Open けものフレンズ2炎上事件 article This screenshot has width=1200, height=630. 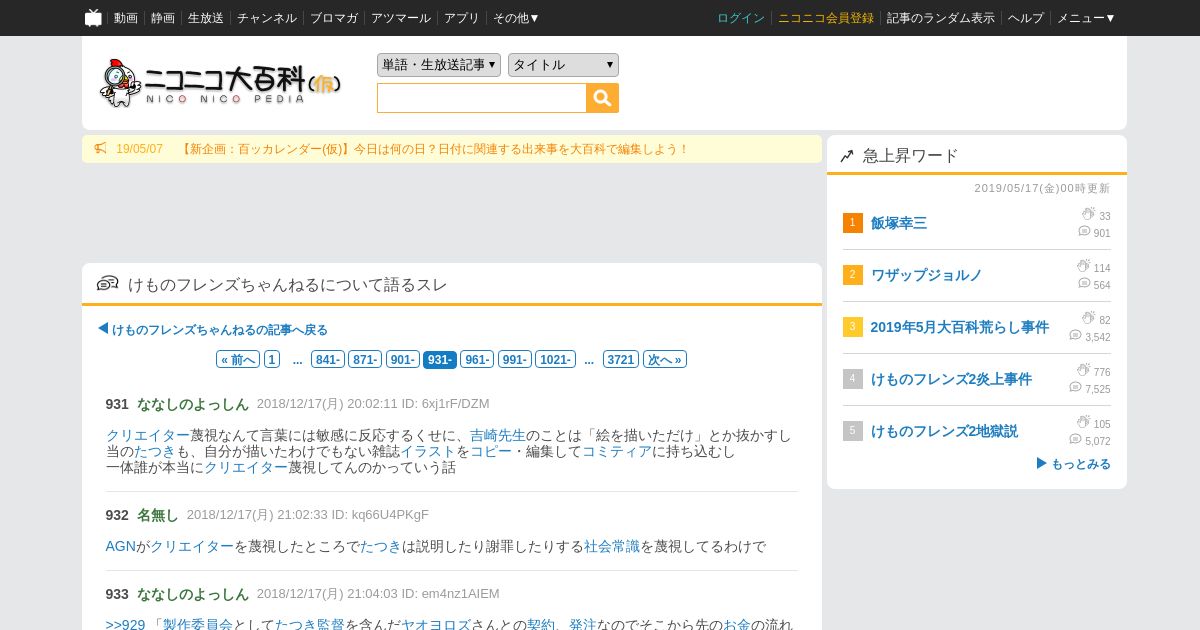[x=951, y=379]
